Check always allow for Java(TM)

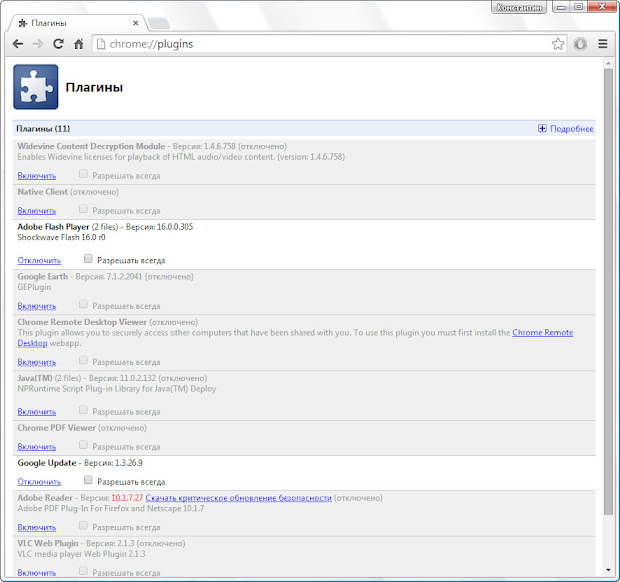click(83, 410)
